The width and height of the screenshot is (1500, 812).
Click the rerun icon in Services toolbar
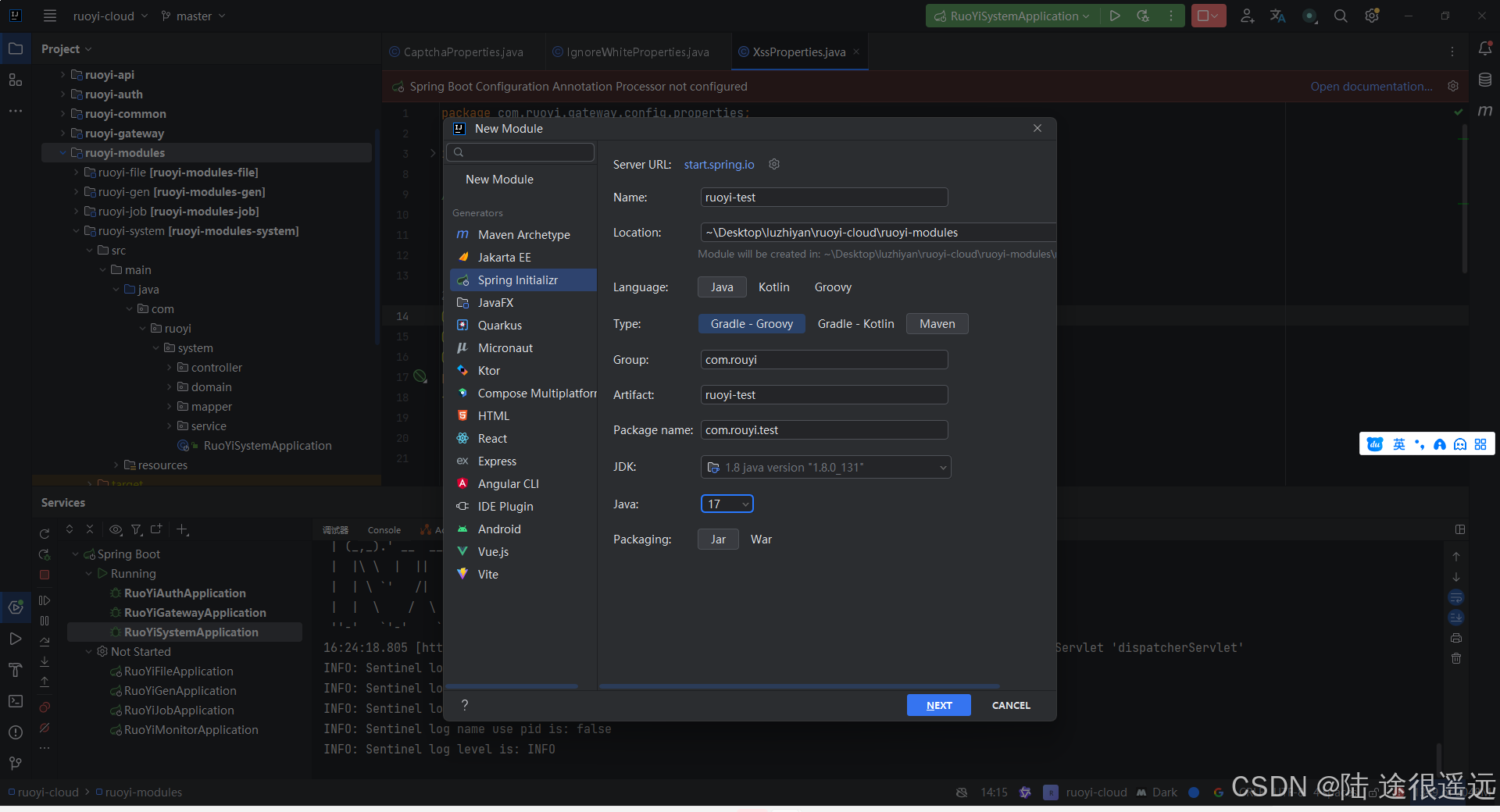click(x=45, y=533)
